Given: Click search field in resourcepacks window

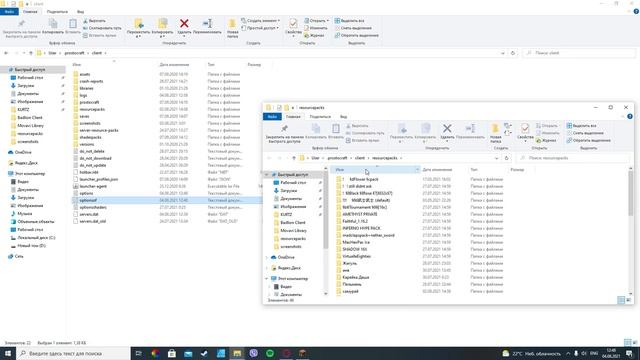Looking at the screenshot, I should point(573,158).
